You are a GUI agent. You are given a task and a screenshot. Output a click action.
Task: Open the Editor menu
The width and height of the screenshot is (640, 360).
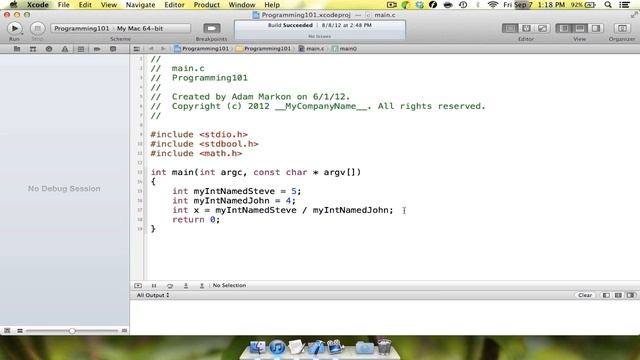(x=174, y=5)
